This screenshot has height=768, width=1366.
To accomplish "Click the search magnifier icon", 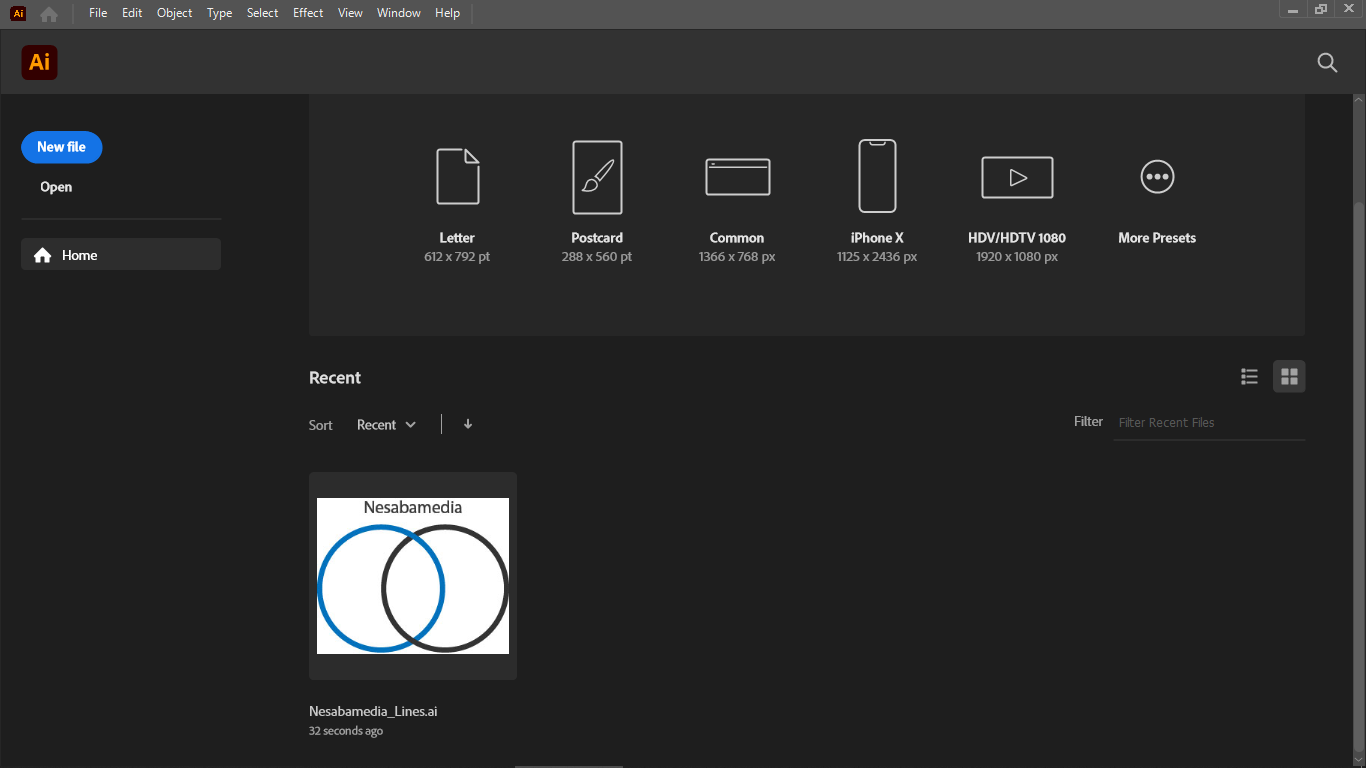I will point(1327,63).
